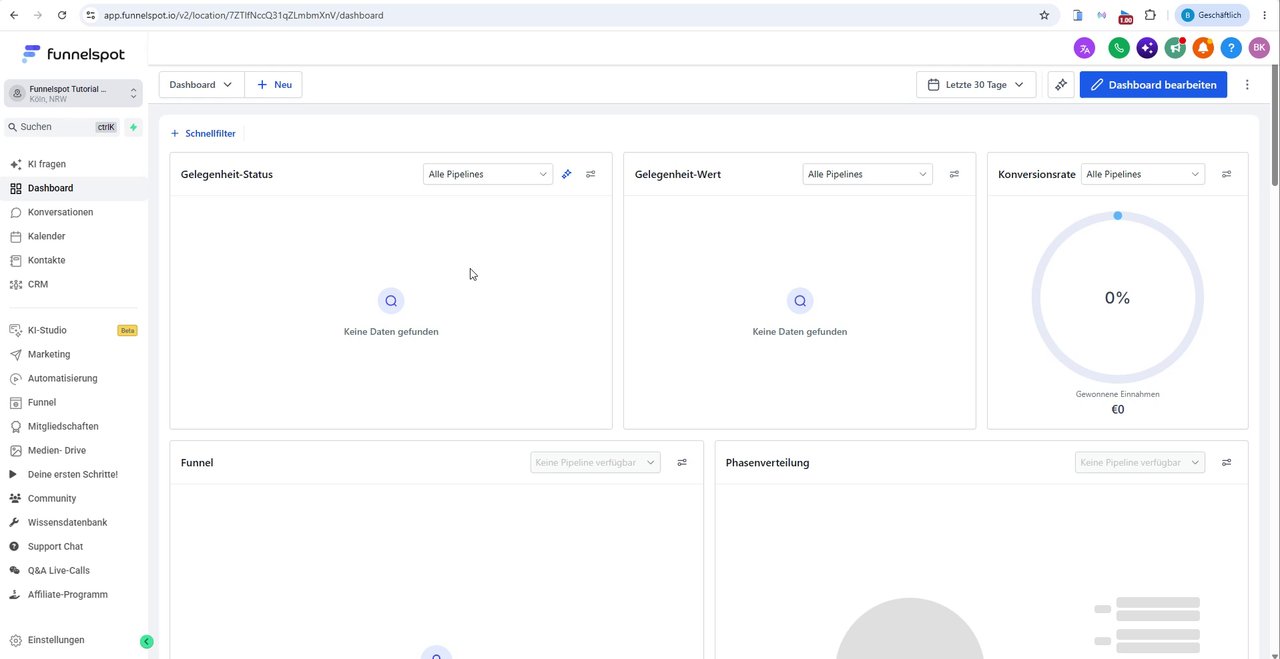Viewport: 1280px width, 659px height.
Task: Click the blue help question mark icon
Action: pyautogui.click(x=1231, y=48)
